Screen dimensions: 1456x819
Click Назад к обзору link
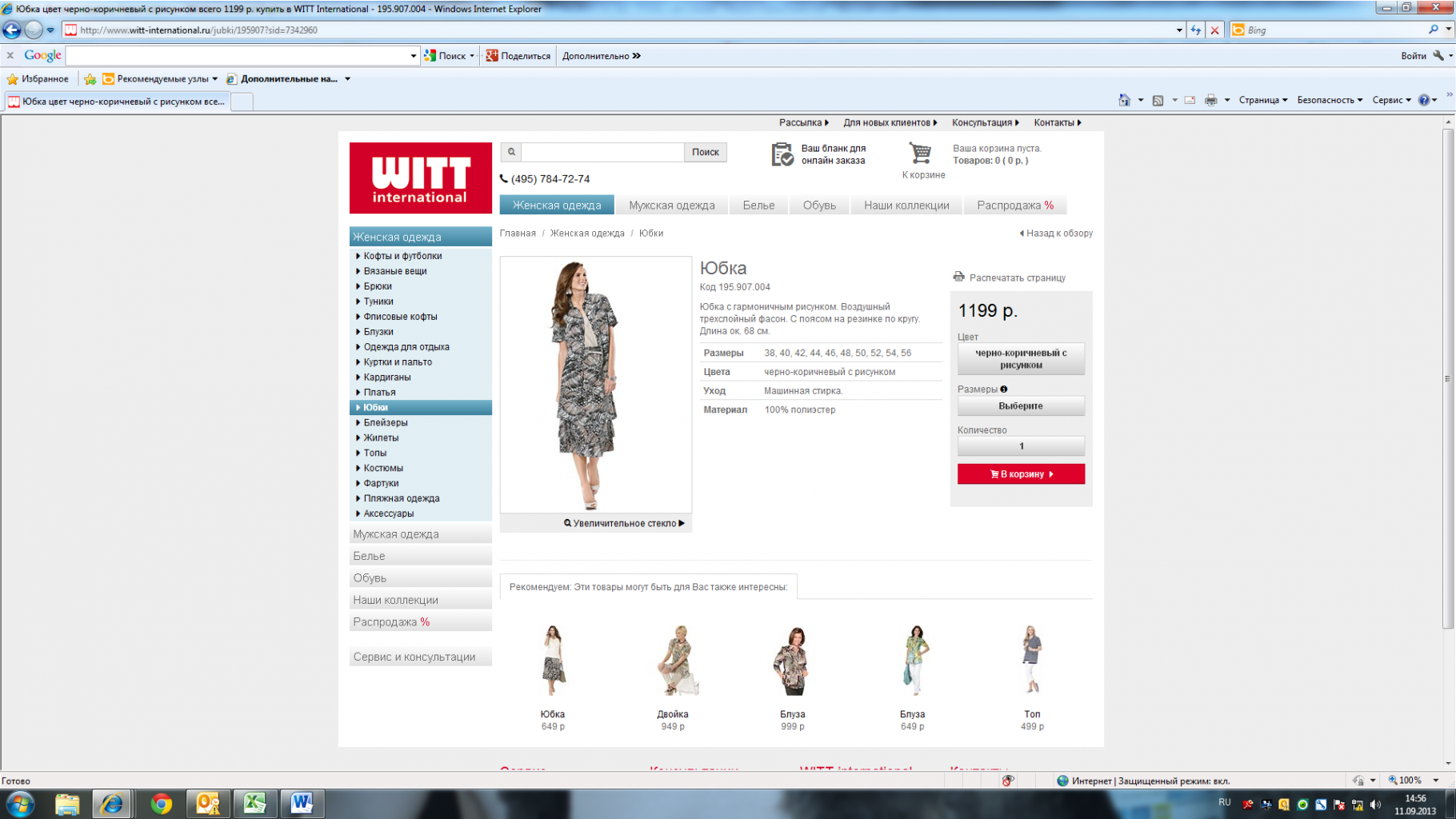pyautogui.click(x=1056, y=234)
